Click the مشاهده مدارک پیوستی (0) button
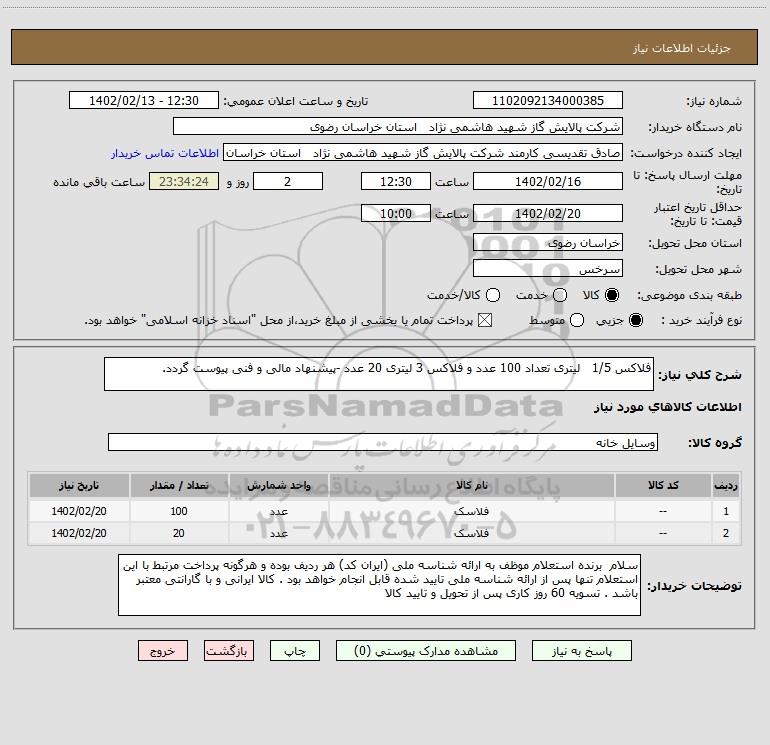770x745 pixels. 425,651
